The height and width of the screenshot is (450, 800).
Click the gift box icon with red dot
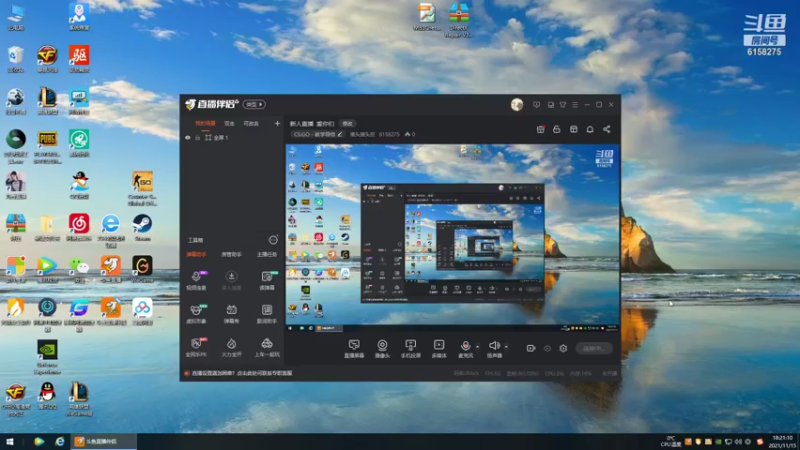click(541, 130)
